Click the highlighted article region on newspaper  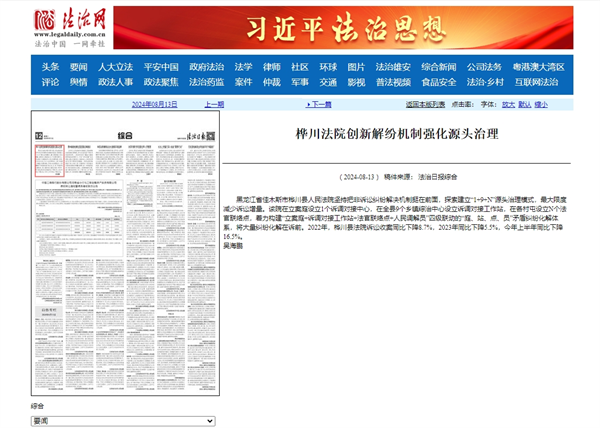(50, 160)
